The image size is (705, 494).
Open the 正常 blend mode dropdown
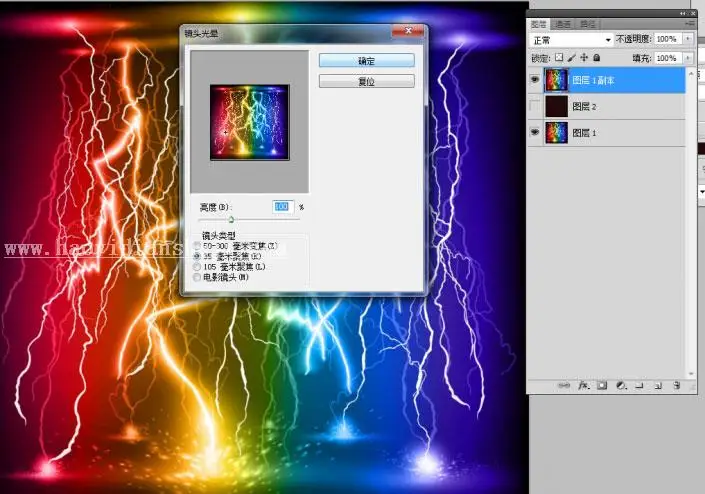point(571,40)
